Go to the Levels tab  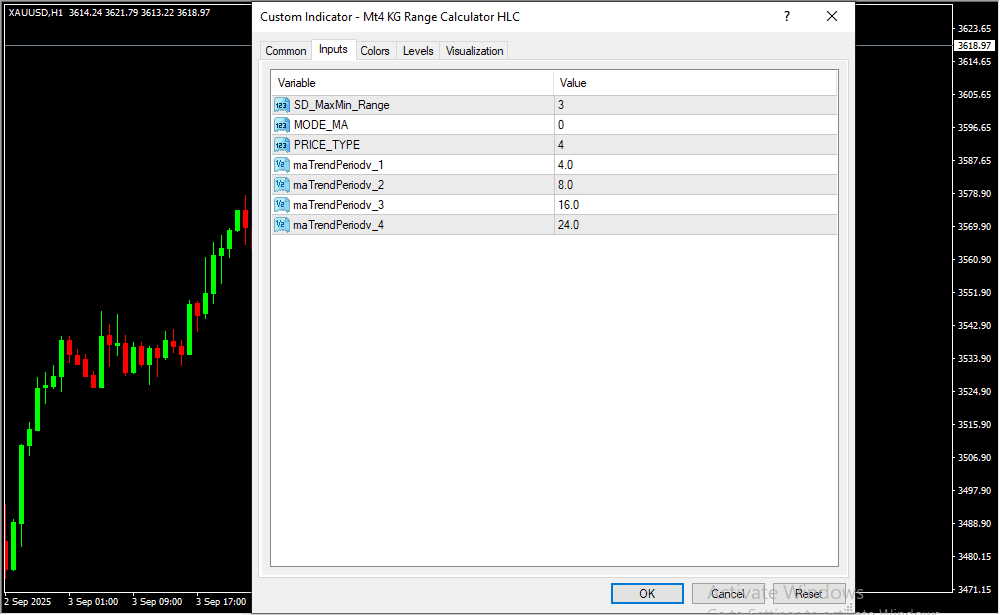click(418, 51)
